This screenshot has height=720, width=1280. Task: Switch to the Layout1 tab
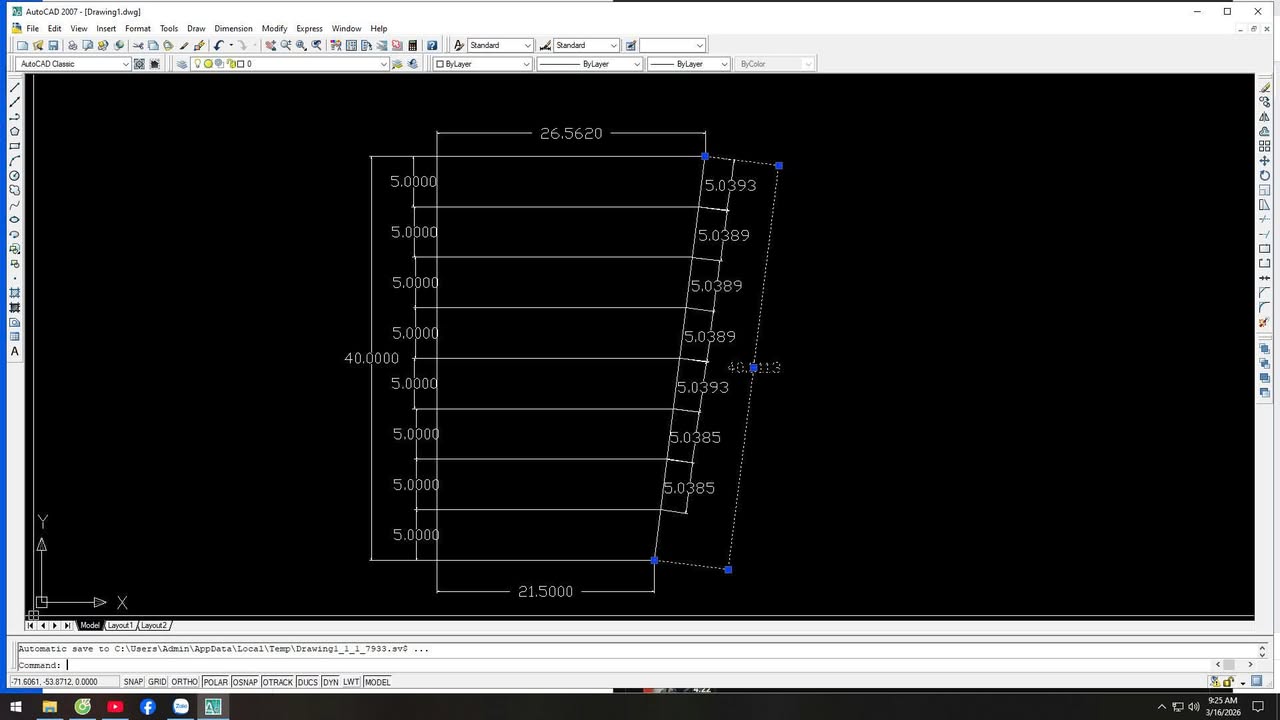[120, 625]
